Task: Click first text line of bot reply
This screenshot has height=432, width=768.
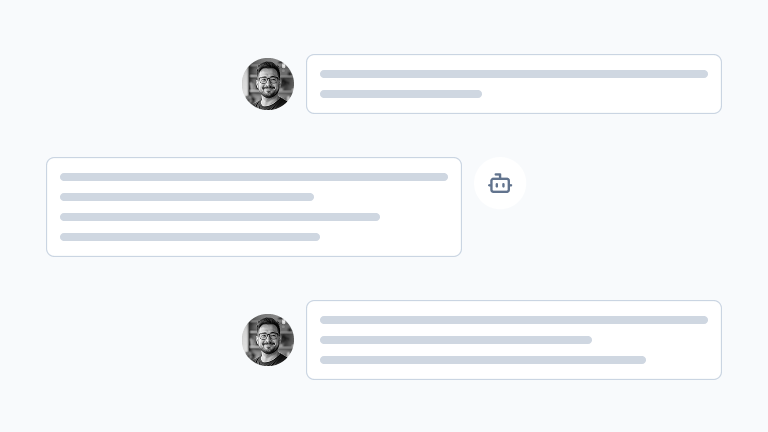Action: (253, 177)
